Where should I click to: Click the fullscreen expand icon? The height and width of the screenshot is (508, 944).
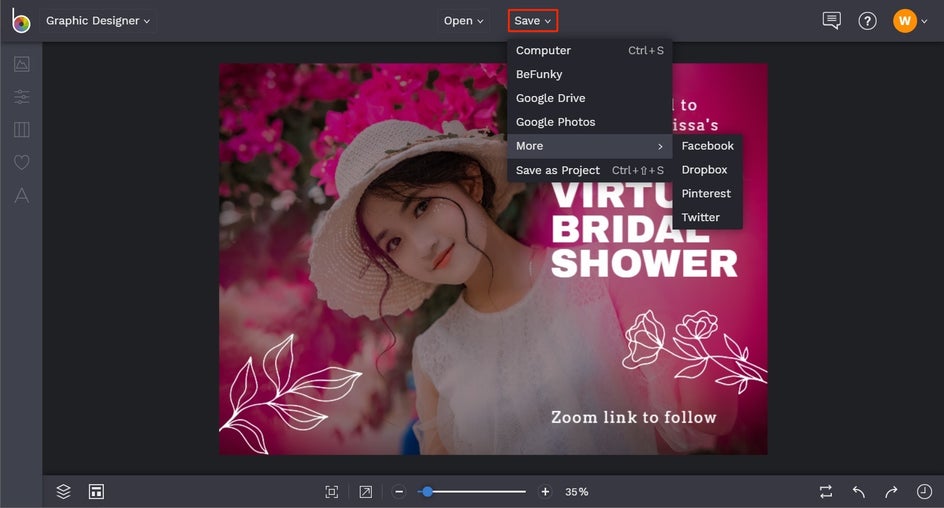365,492
